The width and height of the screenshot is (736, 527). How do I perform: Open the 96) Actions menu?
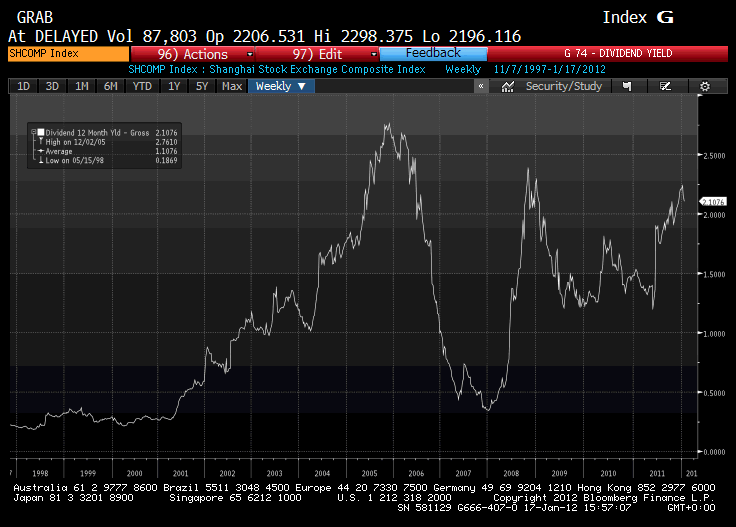[192, 54]
